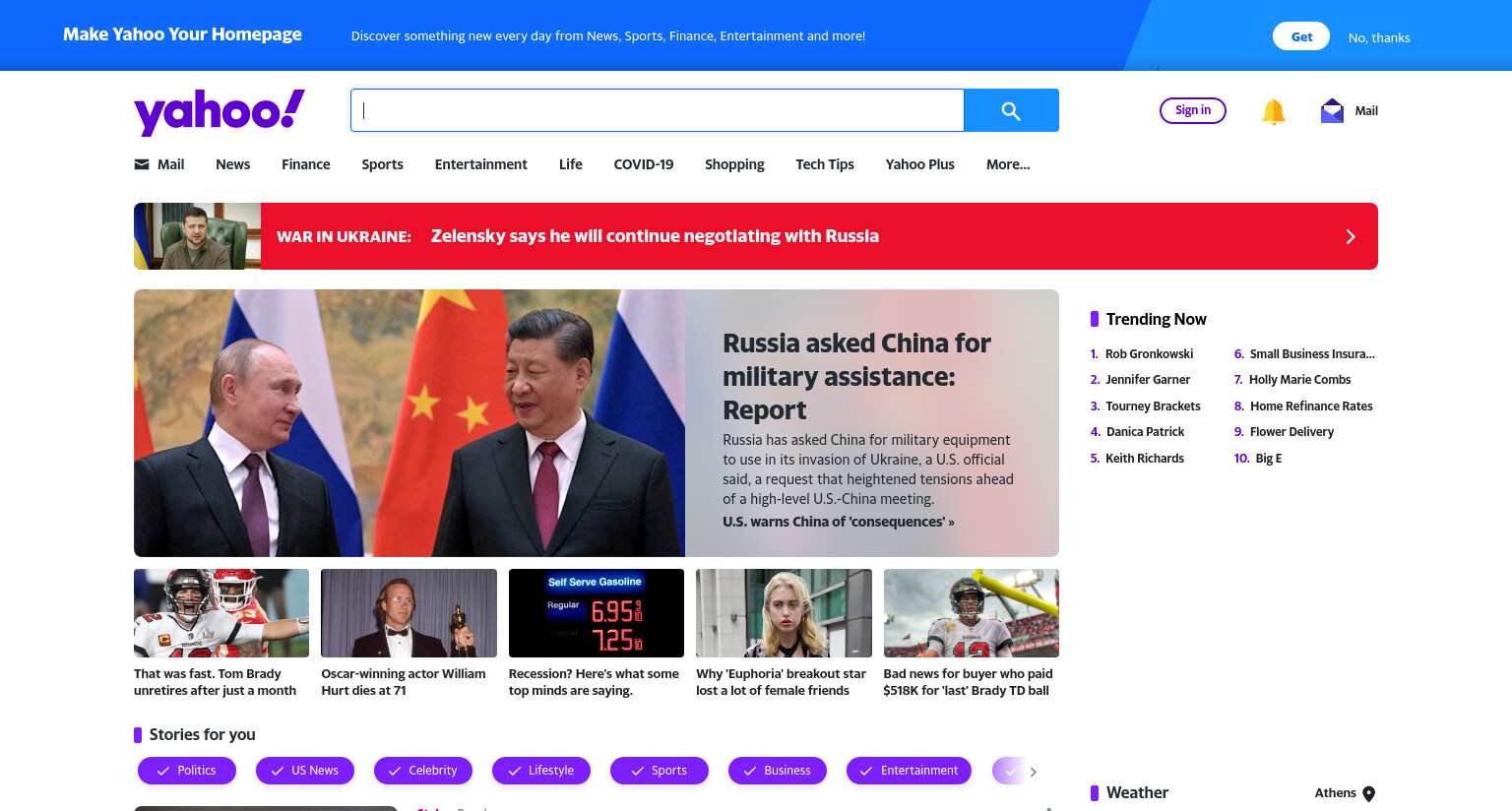Open trending topic Small Business Insura...

(x=1312, y=354)
